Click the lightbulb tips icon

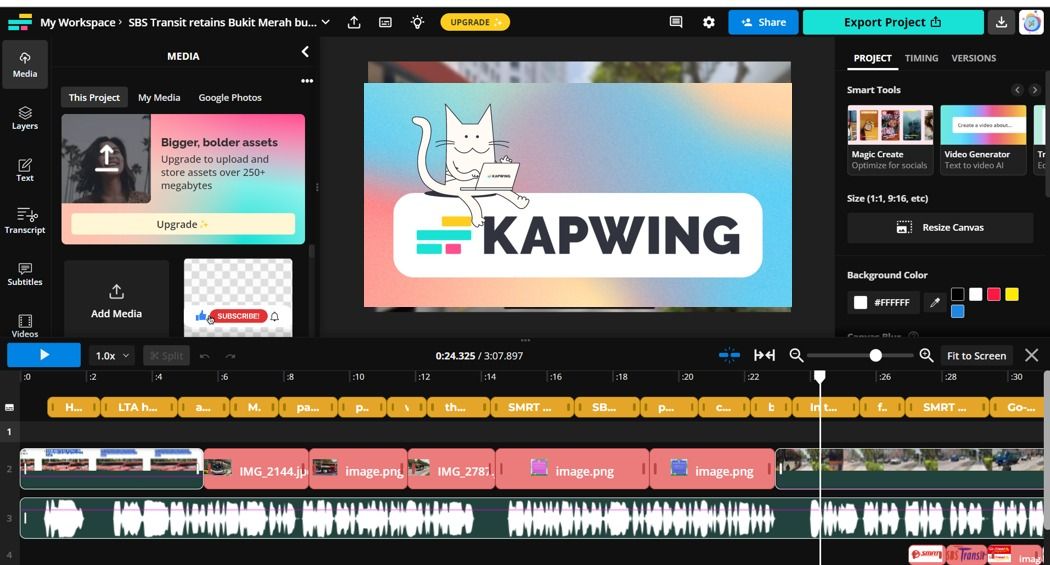point(417,22)
